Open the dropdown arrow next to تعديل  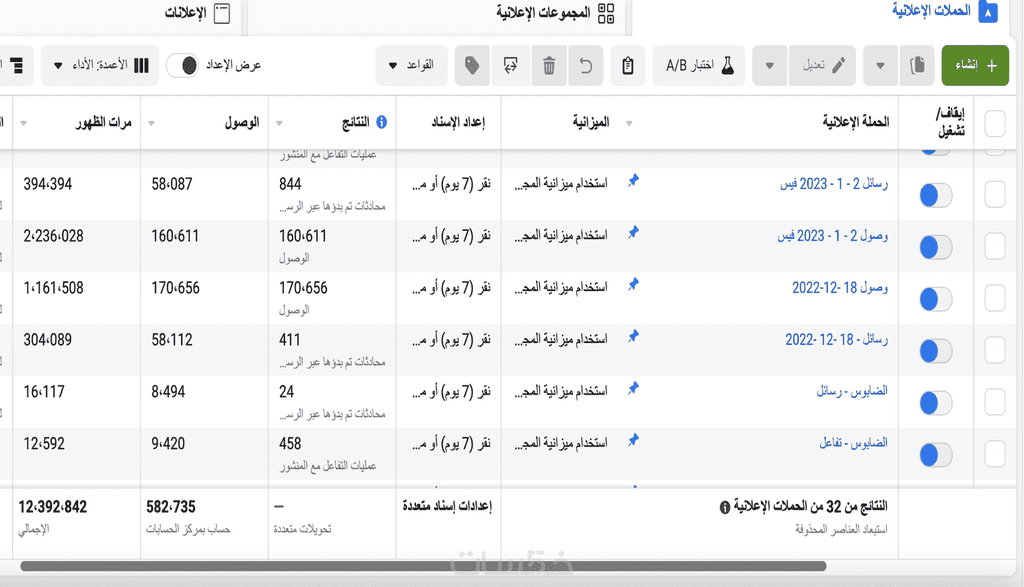(x=770, y=65)
